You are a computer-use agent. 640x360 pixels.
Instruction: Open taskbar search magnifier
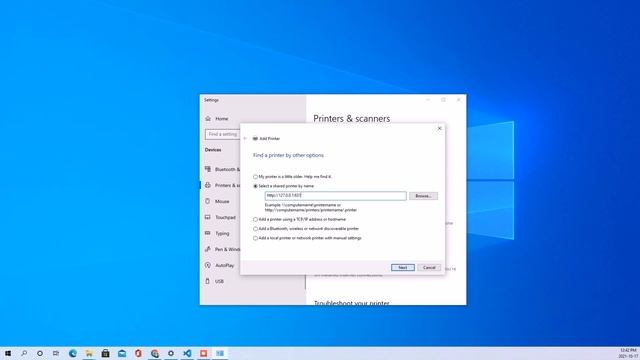(x=24, y=353)
